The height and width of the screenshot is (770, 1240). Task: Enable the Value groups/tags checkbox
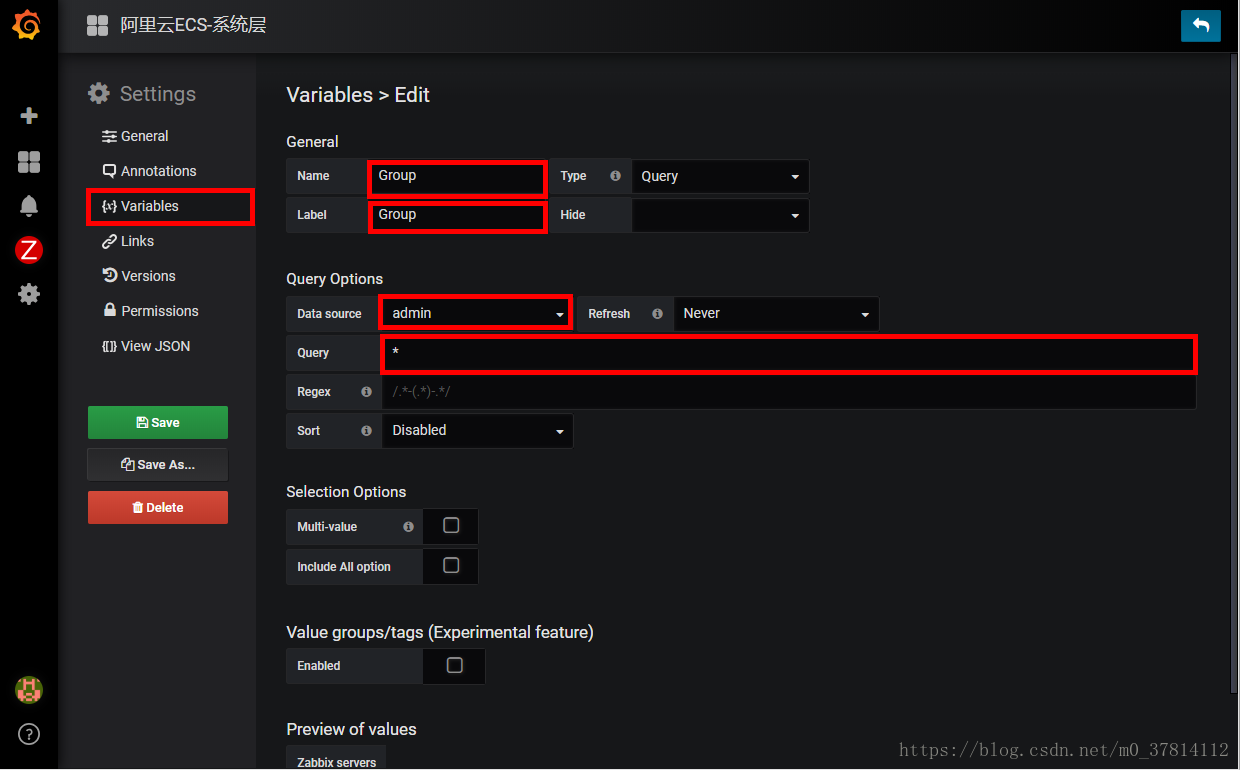click(x=455, y=666)
